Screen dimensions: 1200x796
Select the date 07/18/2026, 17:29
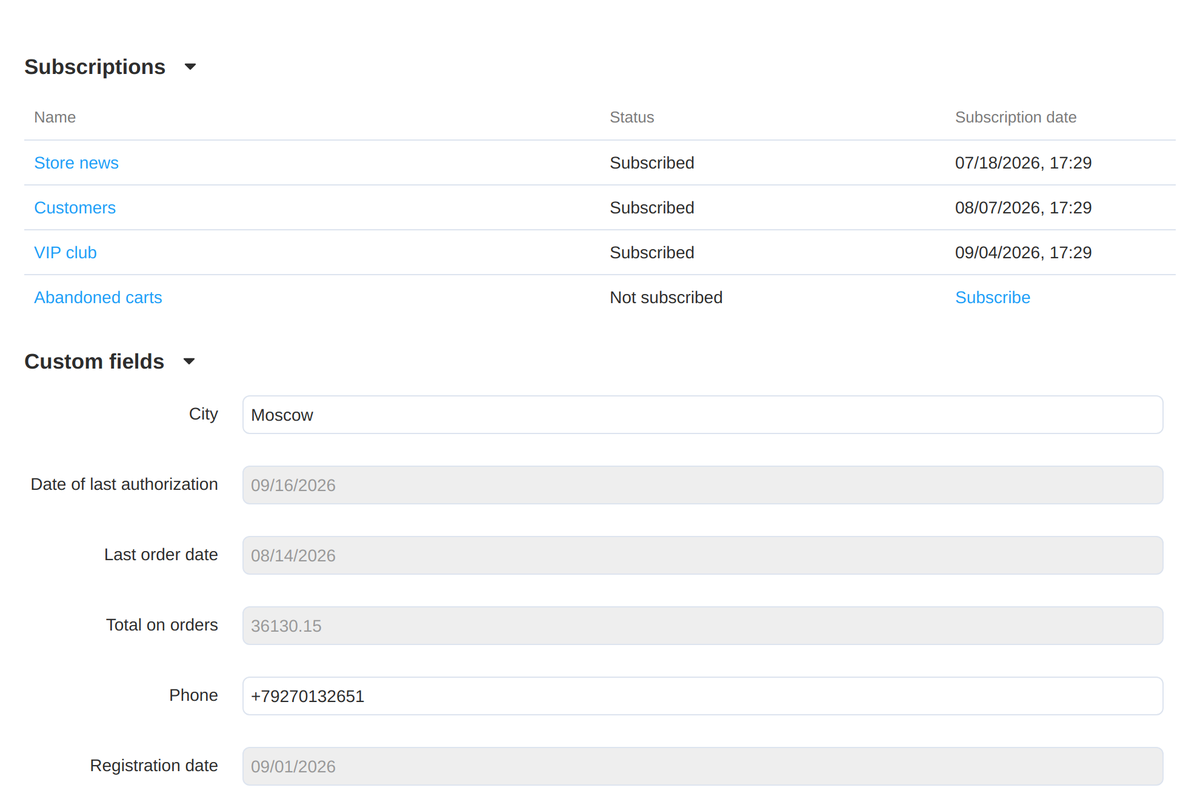click(1023, 163)
